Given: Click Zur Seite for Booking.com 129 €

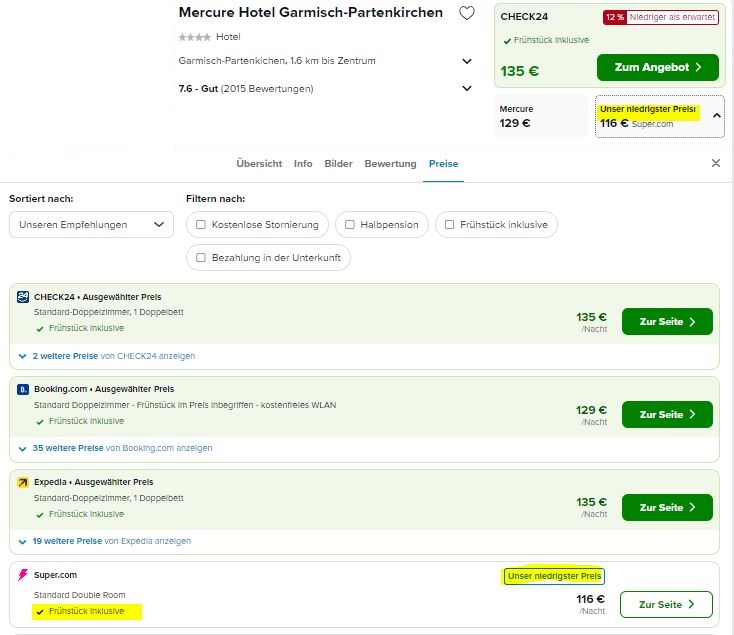Looking at the screenshot, I should [x=667, y=415].
